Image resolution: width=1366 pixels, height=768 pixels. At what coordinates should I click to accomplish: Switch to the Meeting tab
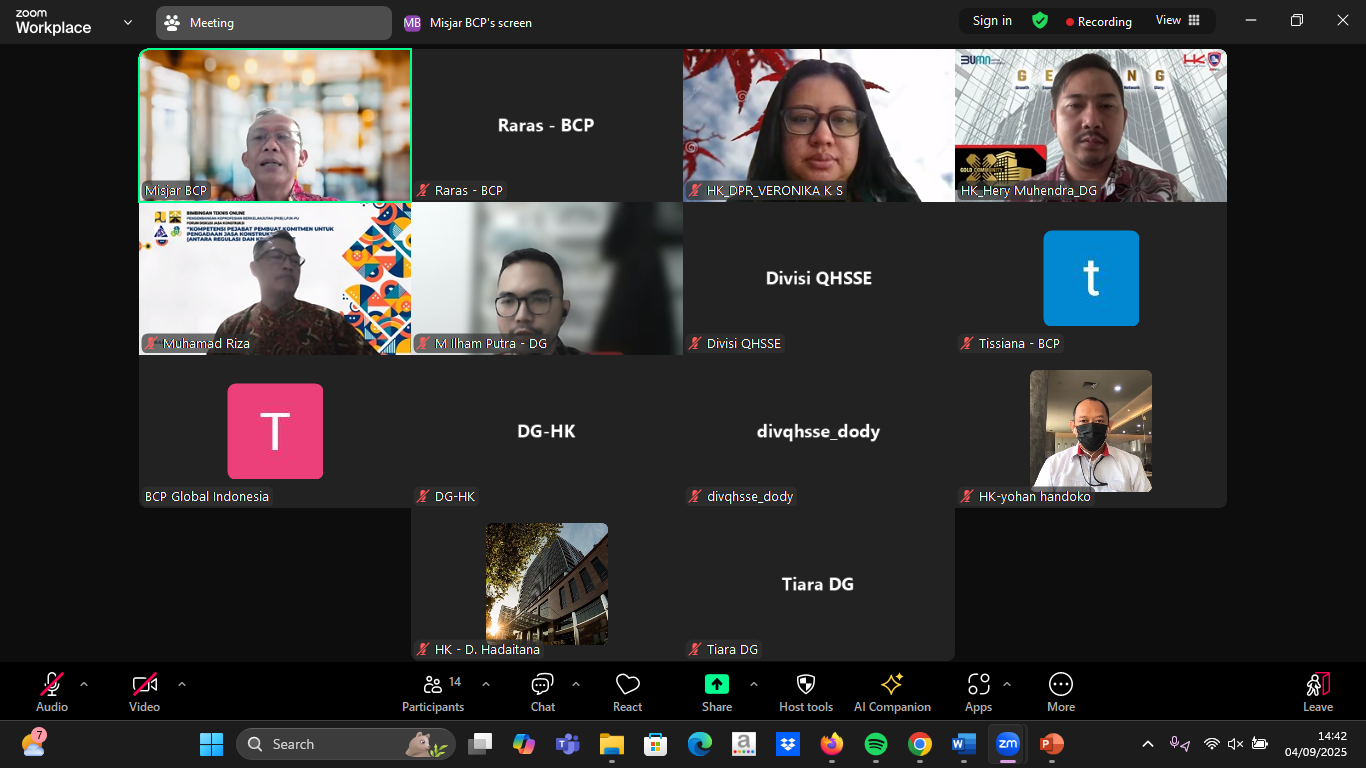coord(273,23)
